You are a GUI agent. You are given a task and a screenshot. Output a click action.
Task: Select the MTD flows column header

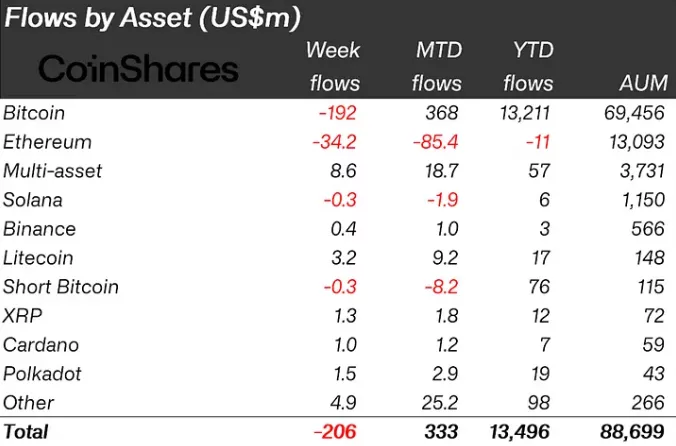(x=437, y=66)
